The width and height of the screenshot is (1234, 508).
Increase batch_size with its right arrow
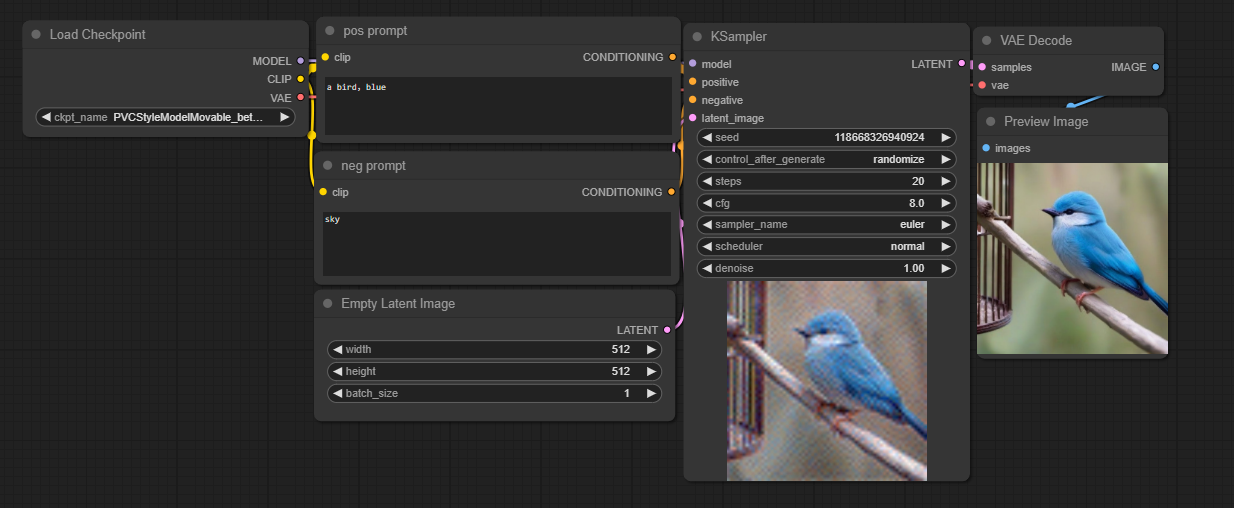651,393
